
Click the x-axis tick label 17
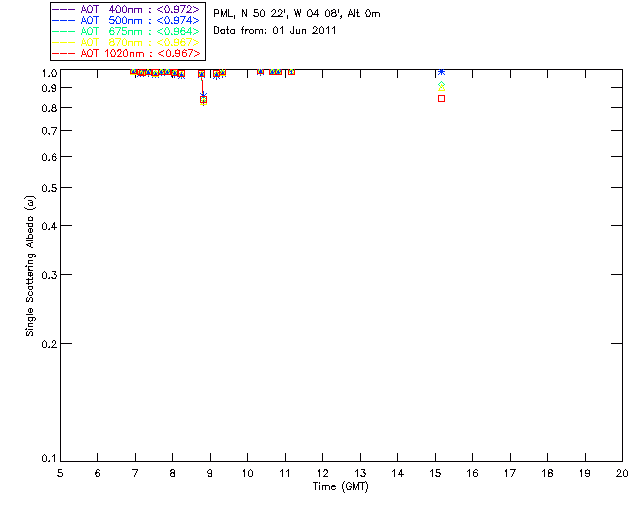pyautogui.click(x=510, y=473)
